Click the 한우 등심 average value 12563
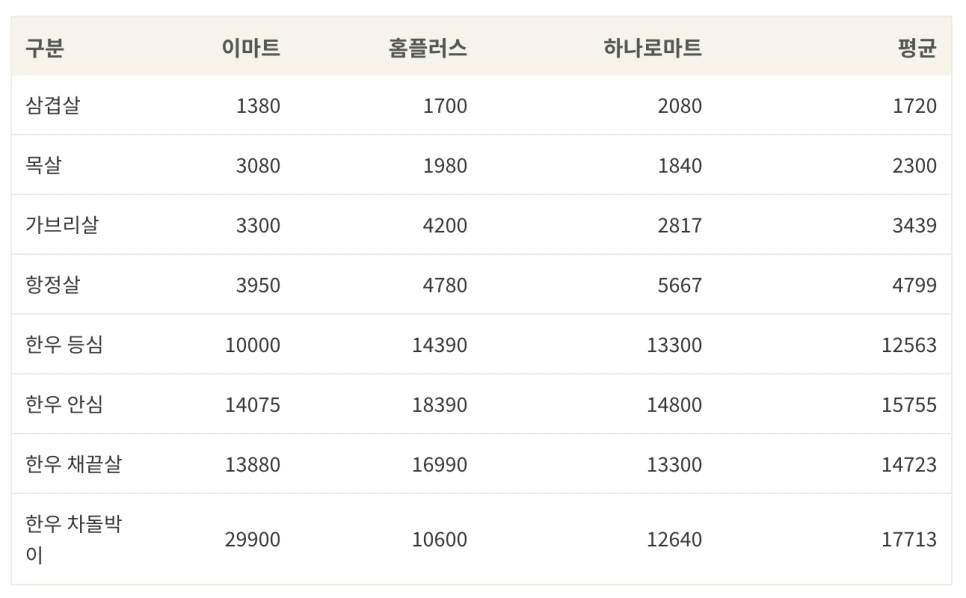The width and height of the screenshot is (966, 598). tap(909, 345)
